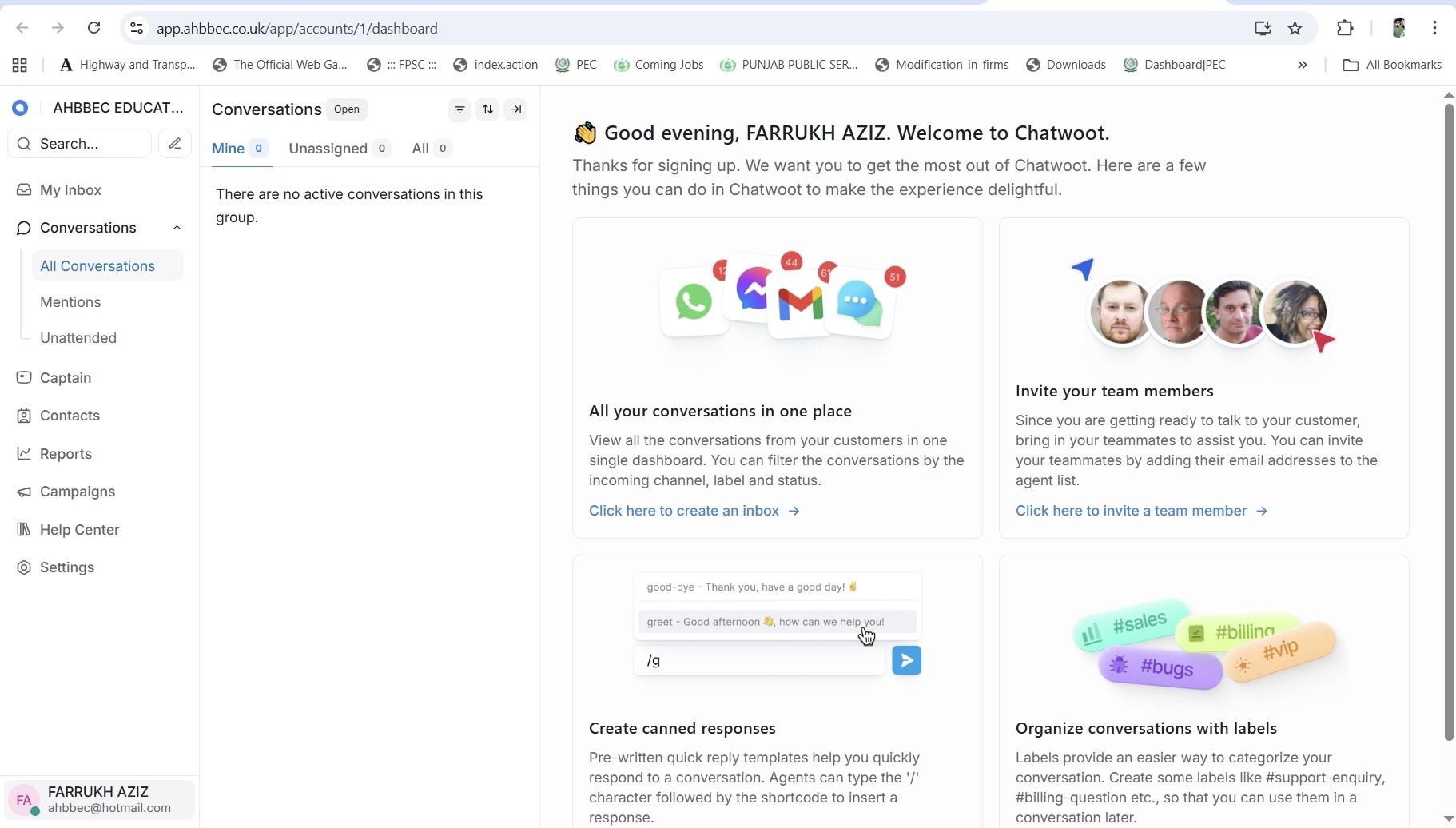
Task: Collapse the conversation list panel icon
Action: tap(516, 109)
